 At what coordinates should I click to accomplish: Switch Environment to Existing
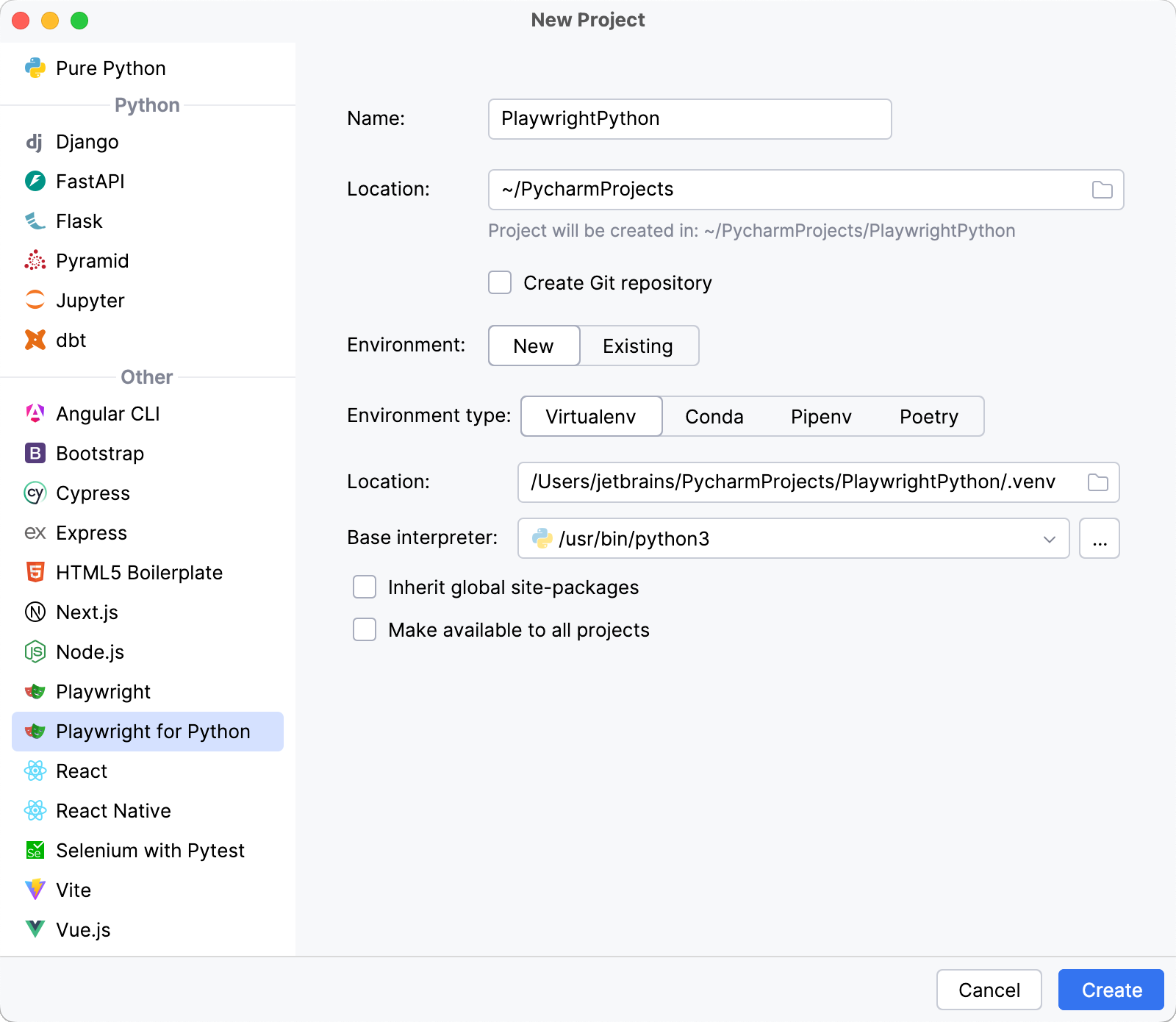point(638,346)
